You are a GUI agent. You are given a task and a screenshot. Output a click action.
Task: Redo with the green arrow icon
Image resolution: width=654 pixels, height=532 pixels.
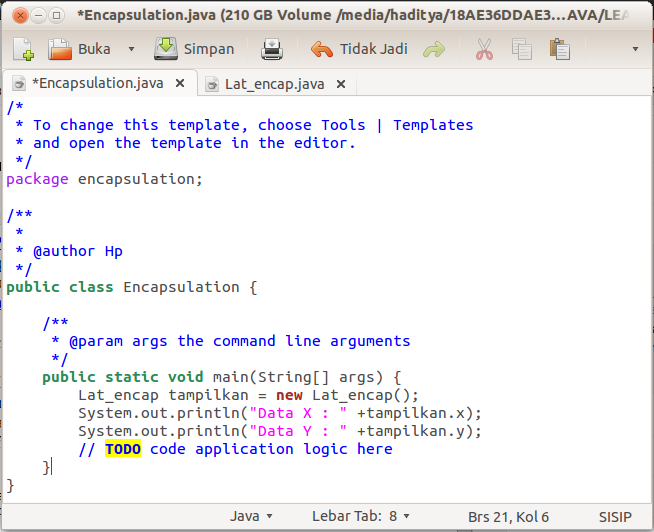[434, 49]
